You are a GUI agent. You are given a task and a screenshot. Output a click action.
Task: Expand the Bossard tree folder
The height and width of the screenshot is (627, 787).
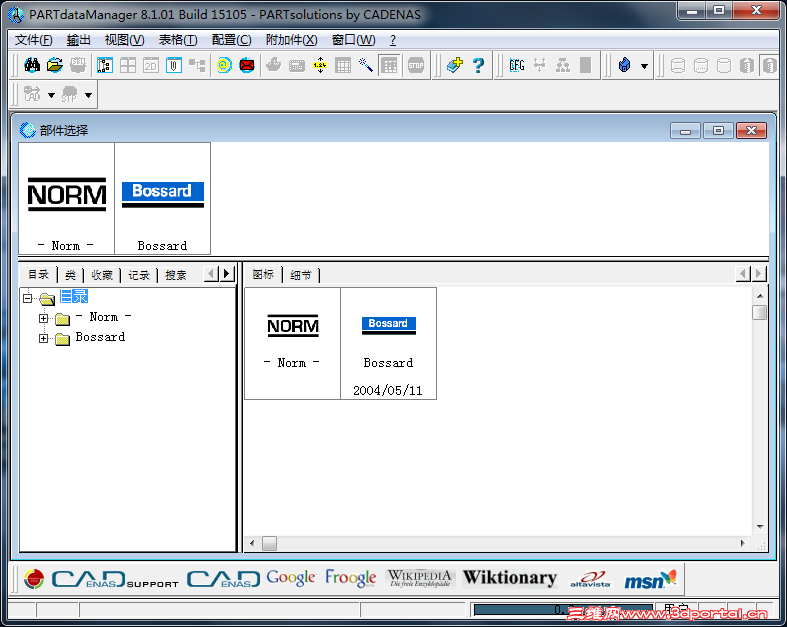[44, 338]
